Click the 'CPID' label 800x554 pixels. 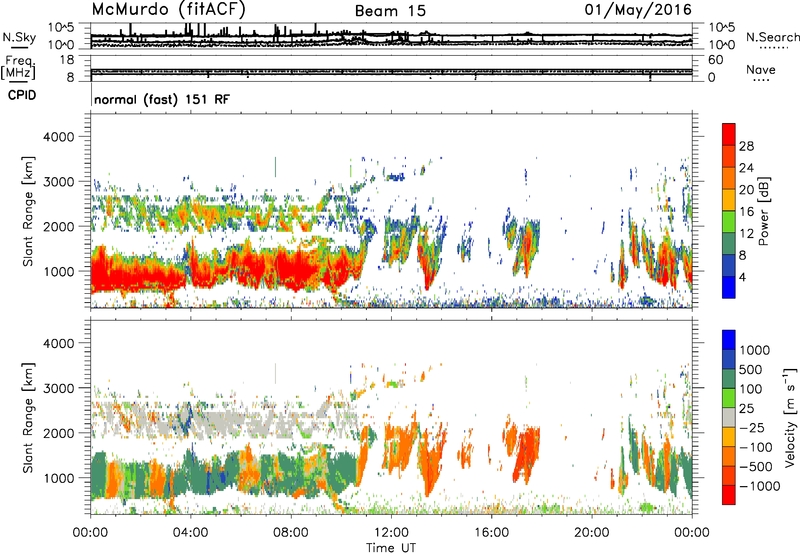pos(22,95)
